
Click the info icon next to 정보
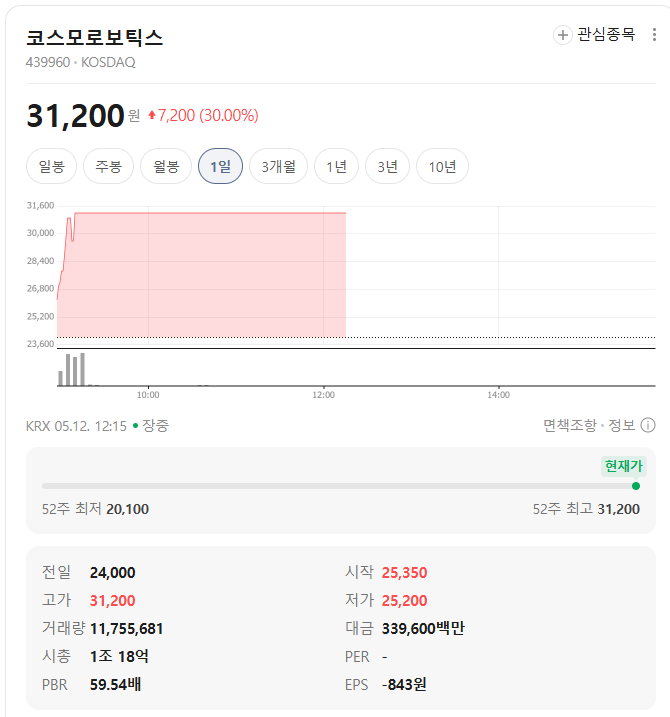click(x=648, y=425)
